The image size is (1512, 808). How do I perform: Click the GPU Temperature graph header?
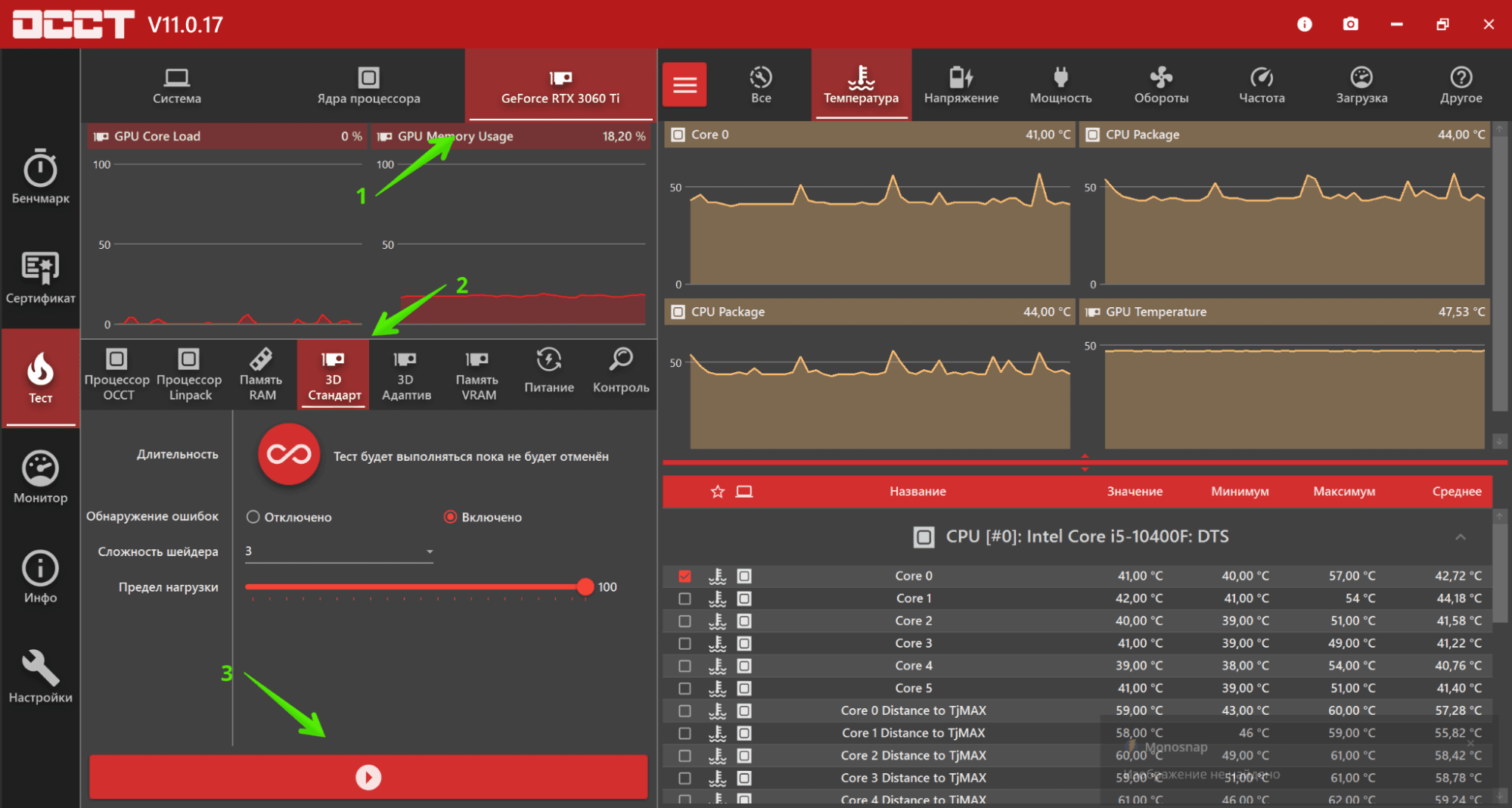(x=1284, y=312)
